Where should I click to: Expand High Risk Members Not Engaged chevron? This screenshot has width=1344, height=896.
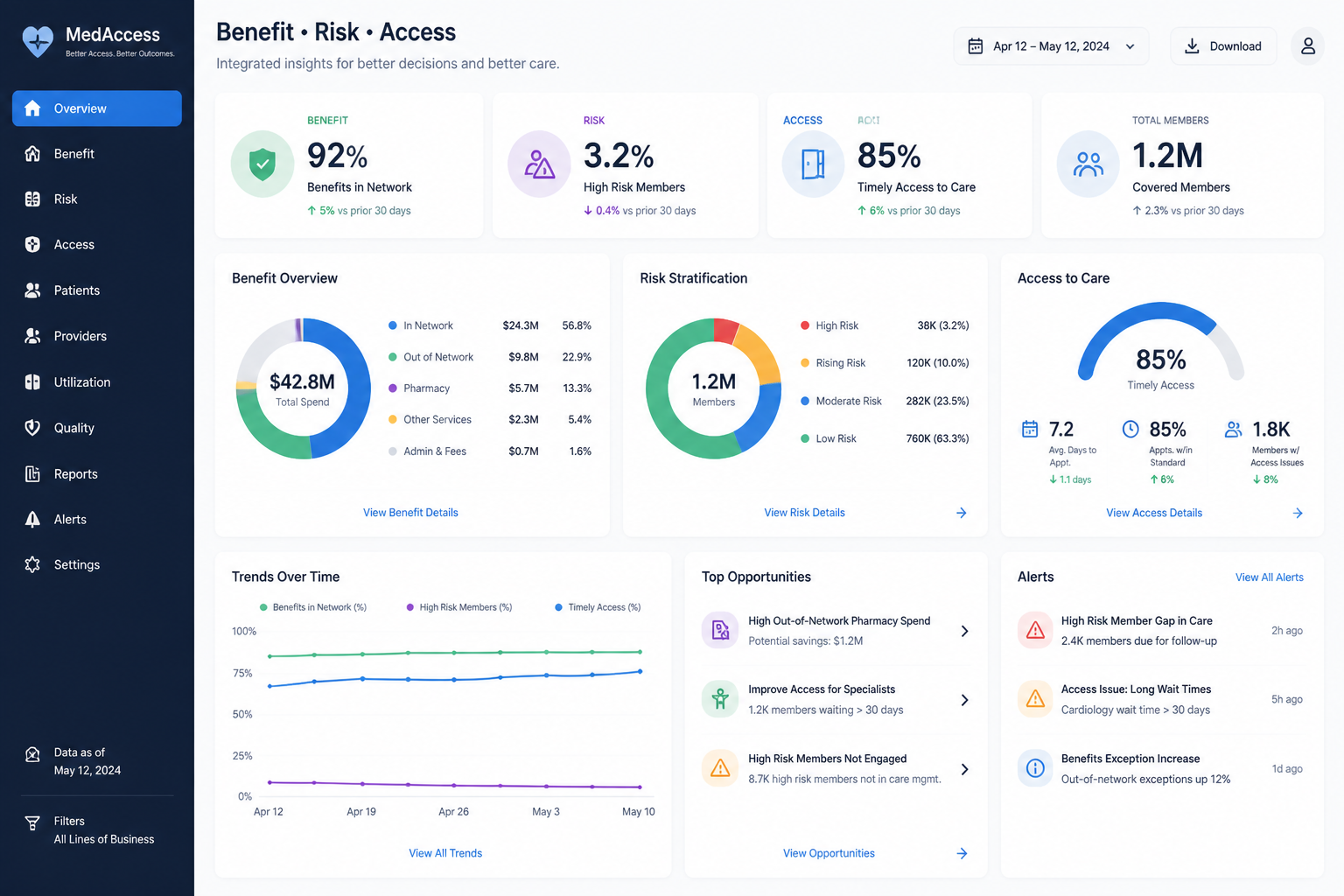[964, 769]
